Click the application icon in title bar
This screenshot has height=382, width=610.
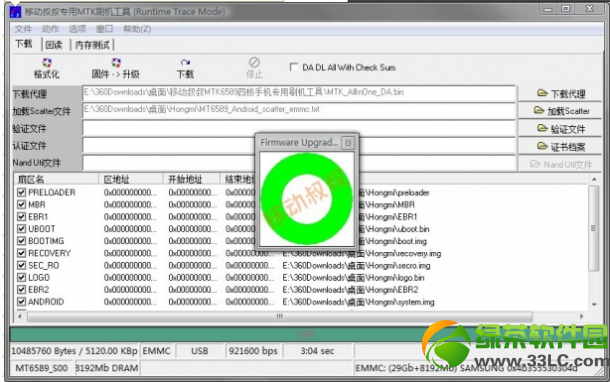click(16, 12)
